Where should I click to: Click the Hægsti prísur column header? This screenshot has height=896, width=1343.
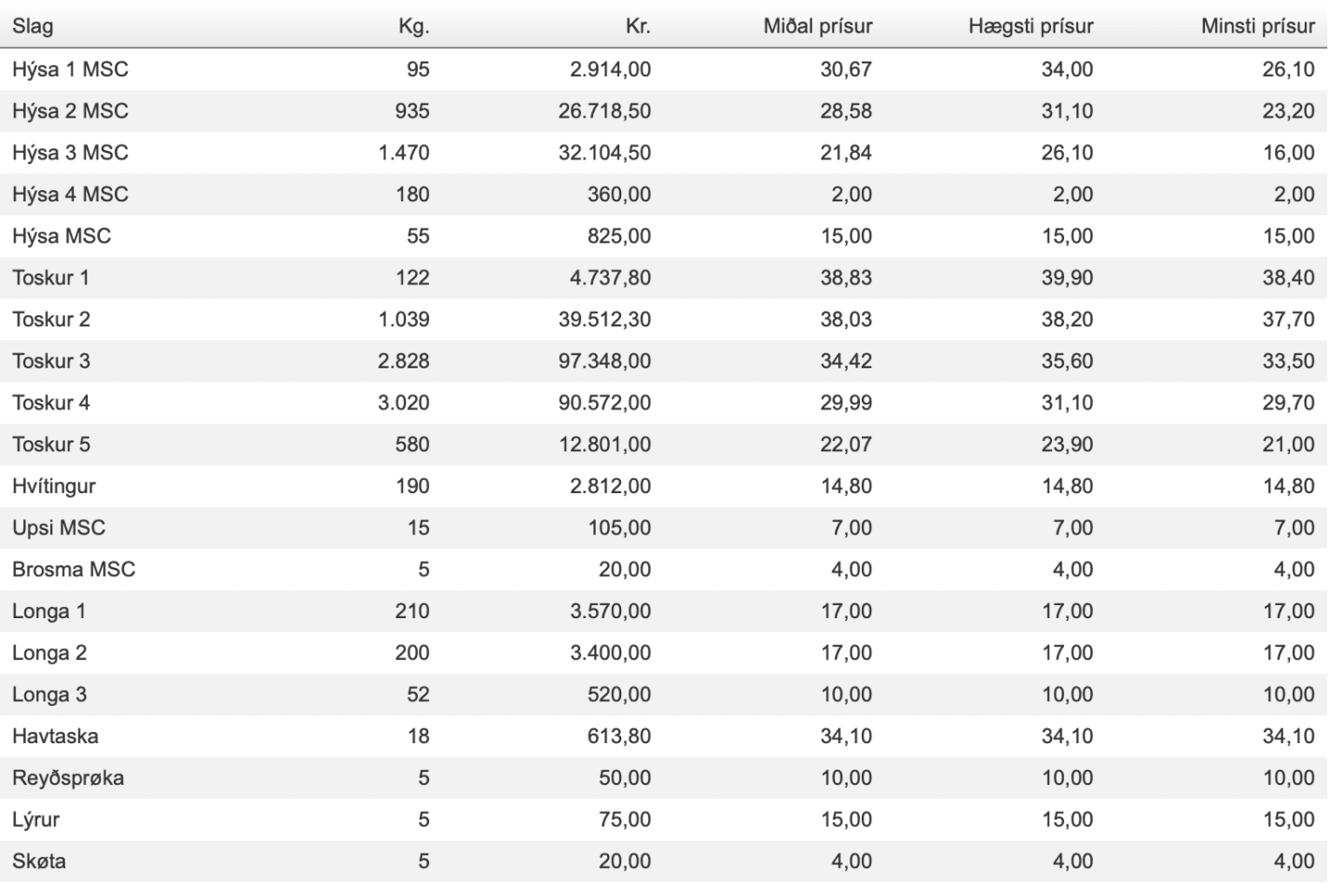coord(1031,26)
